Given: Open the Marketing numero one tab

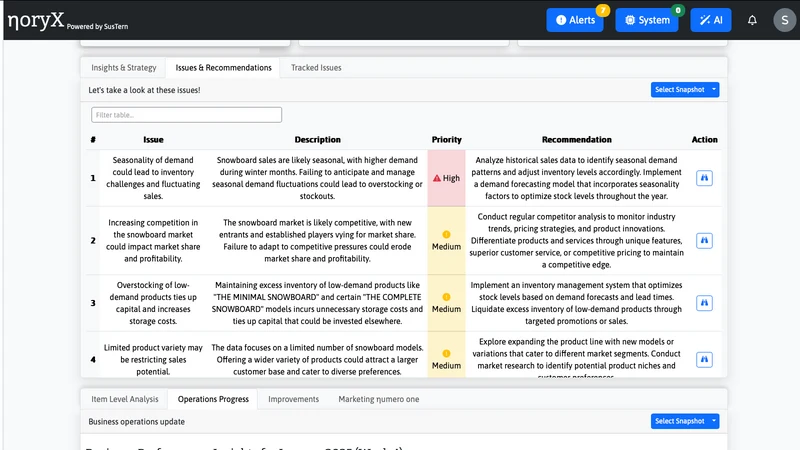Looking at the screenshot, I should [379, 399].
